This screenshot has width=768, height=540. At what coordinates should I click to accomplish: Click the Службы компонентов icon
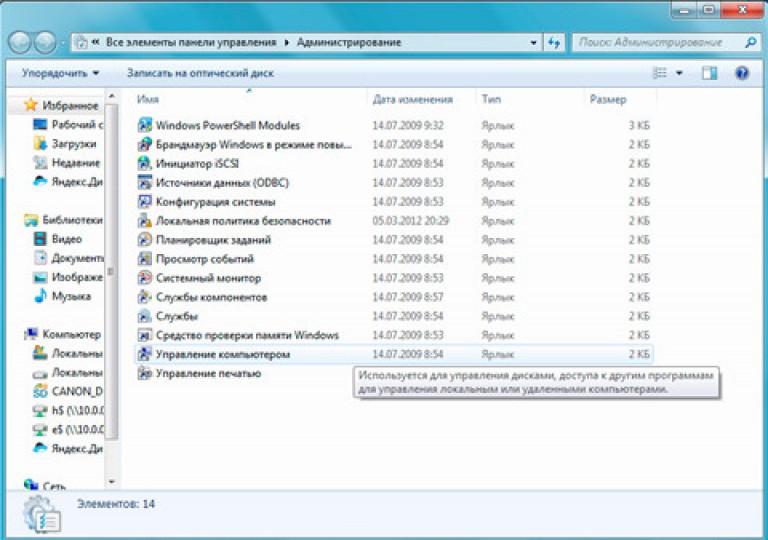144,297
